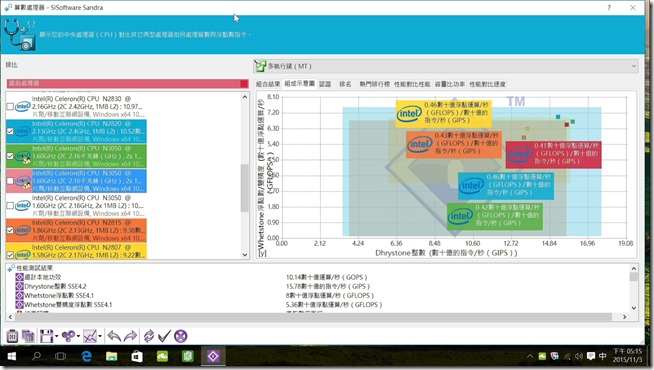
Task: Click the red swatch beside 當前處理器 bar
Action: coord(244,83)
